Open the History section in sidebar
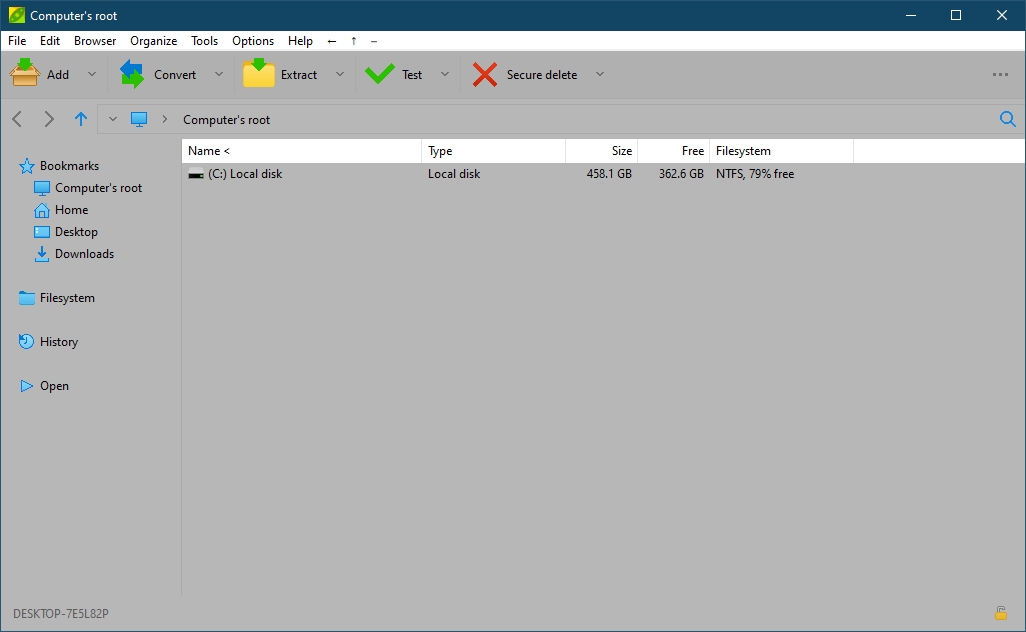 click(59, 341)
